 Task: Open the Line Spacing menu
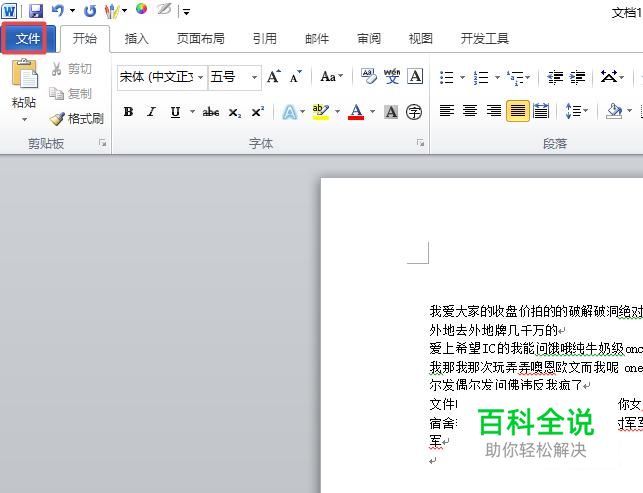point(576,111)
